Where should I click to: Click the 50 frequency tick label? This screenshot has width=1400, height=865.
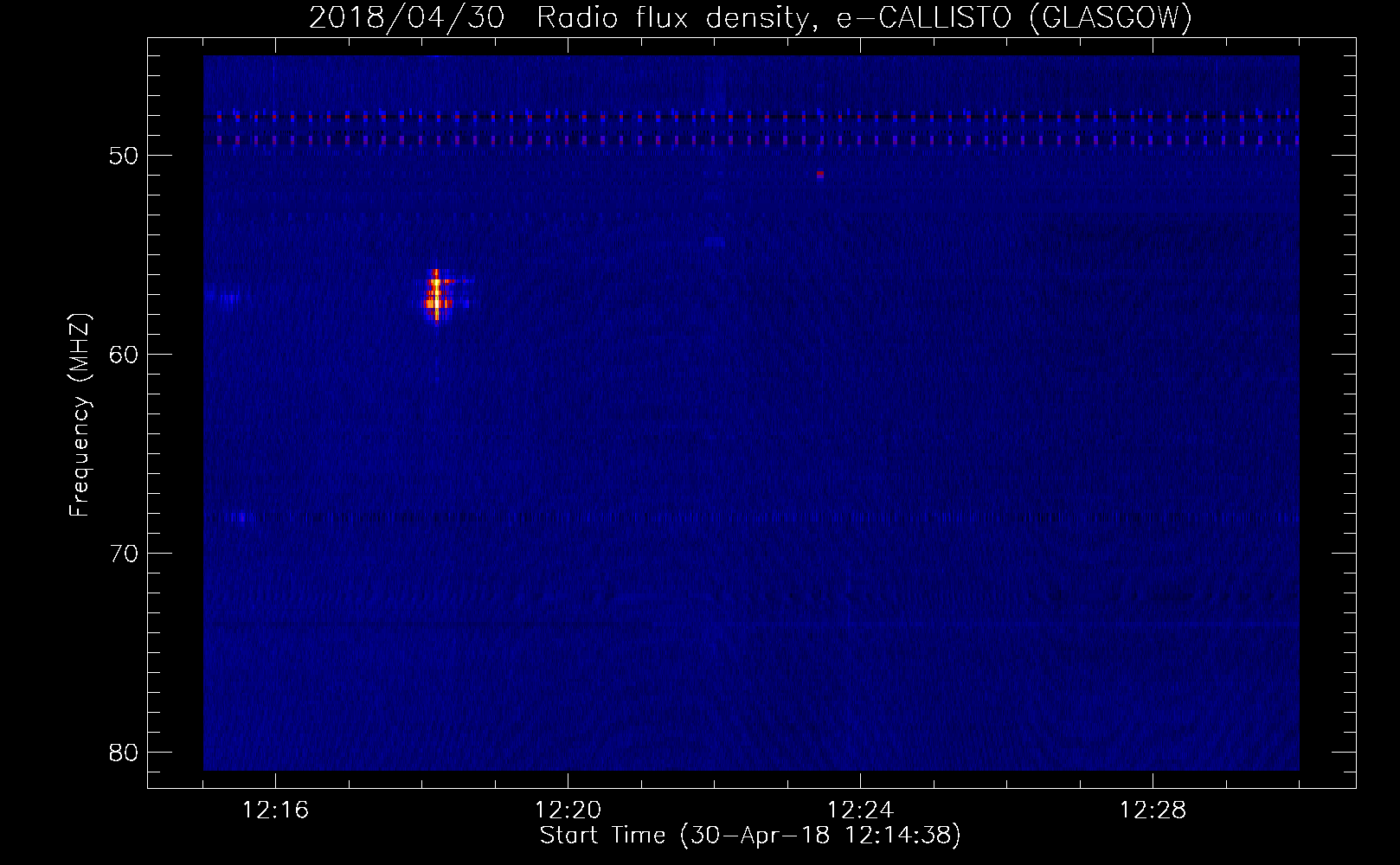(x=125, y=157)
